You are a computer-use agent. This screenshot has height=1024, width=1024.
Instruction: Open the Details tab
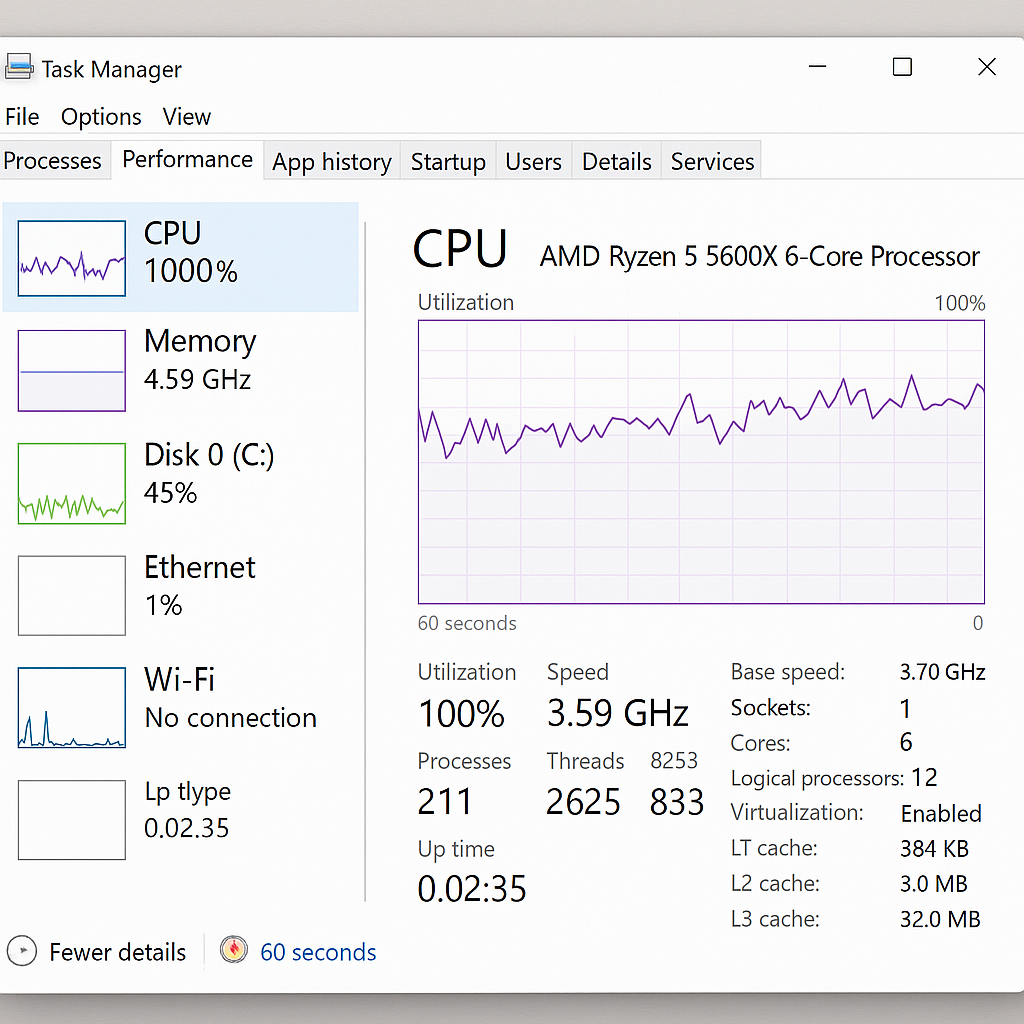616,160
